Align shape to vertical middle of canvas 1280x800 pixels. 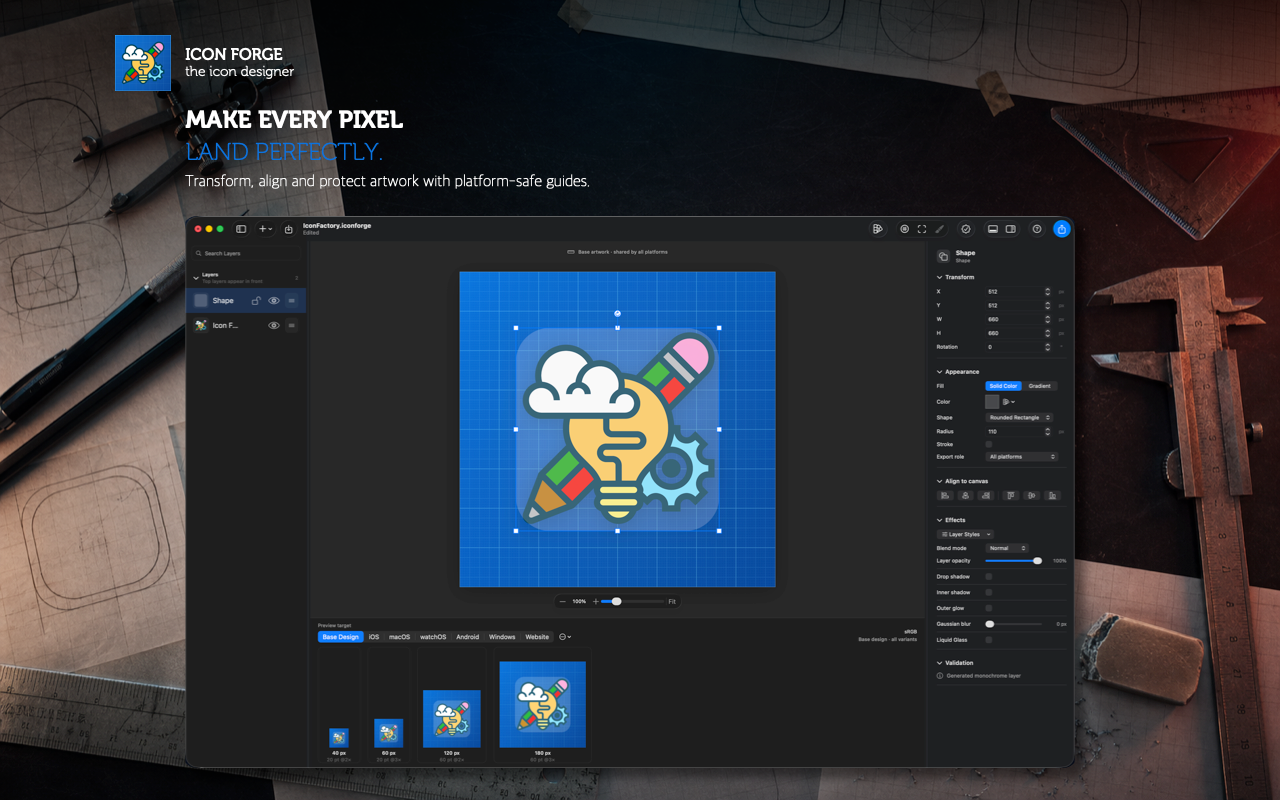pyautogui.click(x=1031, y=495)
